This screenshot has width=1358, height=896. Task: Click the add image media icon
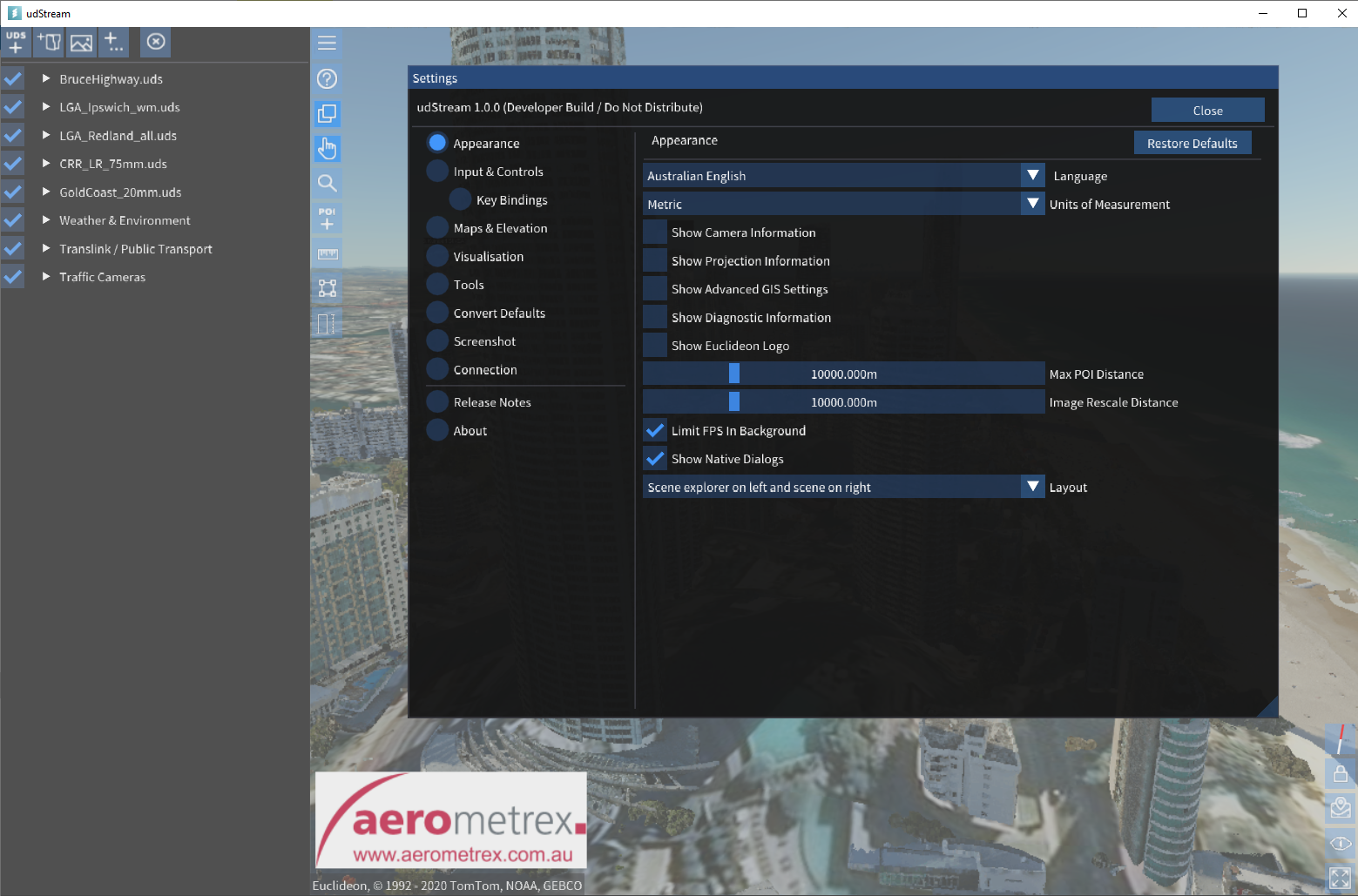[x=81, y=42]
